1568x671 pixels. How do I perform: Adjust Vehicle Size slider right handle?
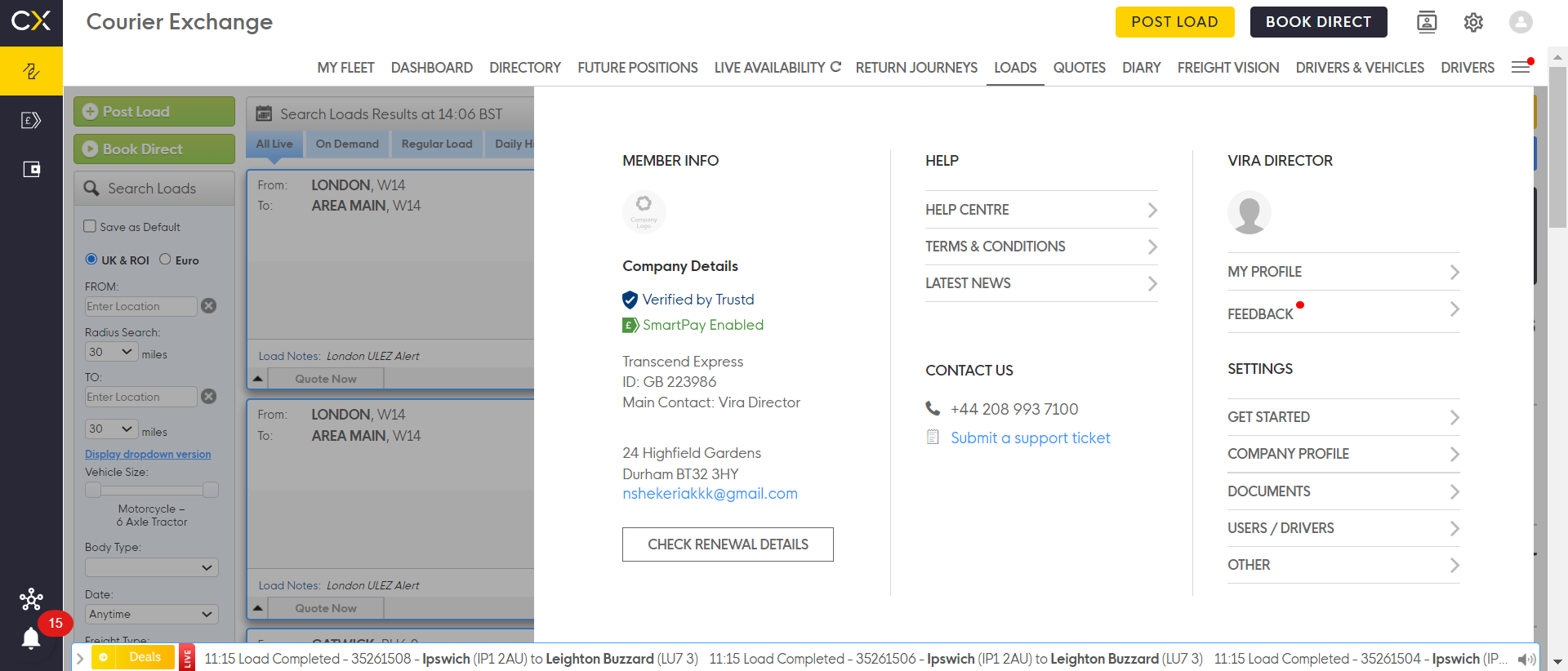[211, 490]
